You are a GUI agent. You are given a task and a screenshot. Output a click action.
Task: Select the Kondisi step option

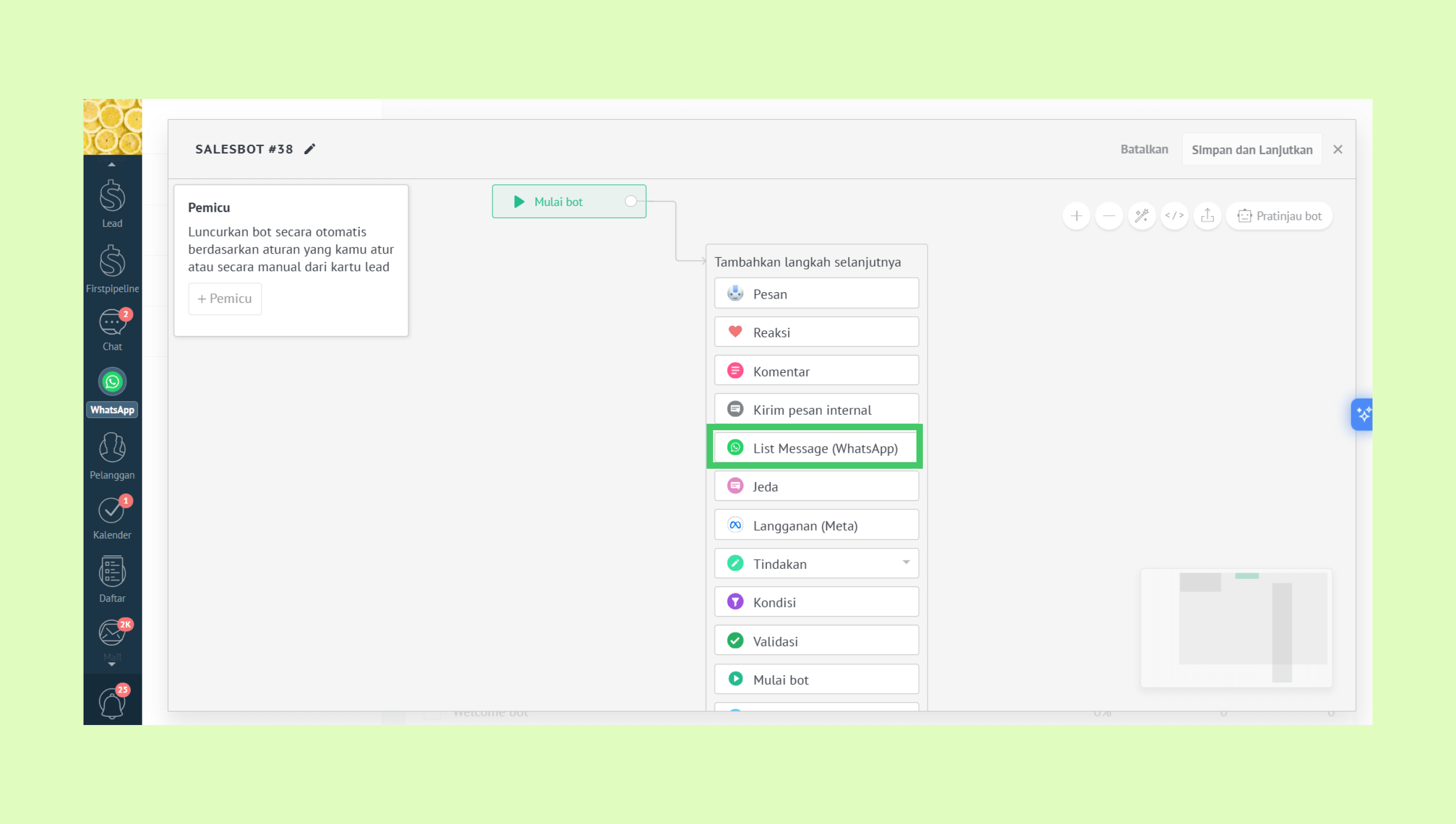(x=816, y=602)
